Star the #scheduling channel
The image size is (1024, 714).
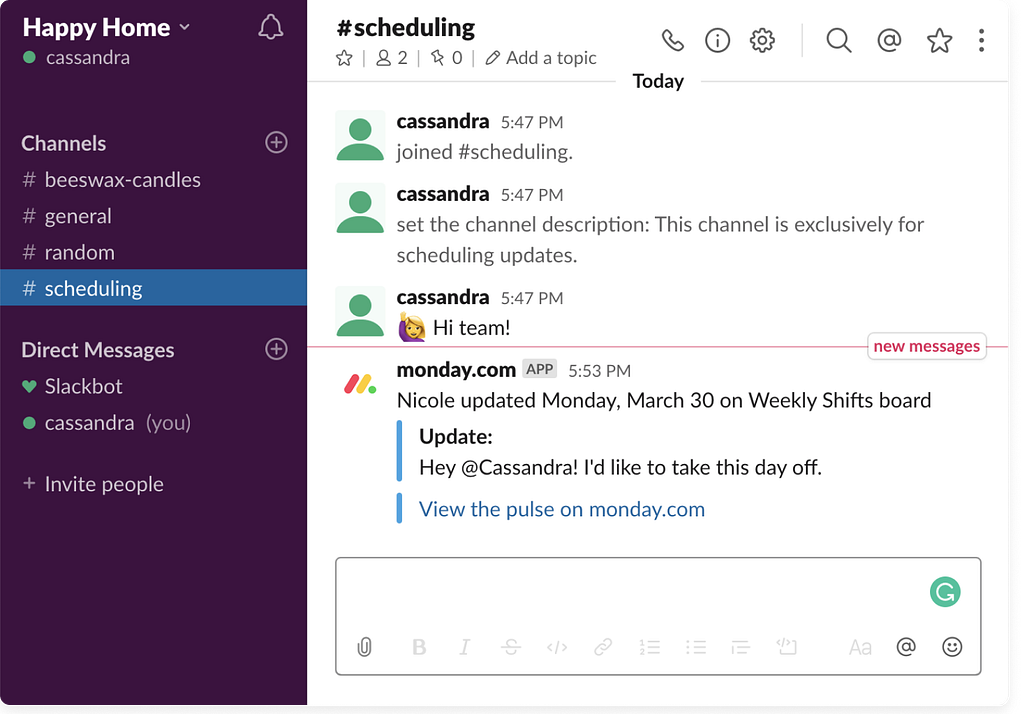(x=344, y=58)
